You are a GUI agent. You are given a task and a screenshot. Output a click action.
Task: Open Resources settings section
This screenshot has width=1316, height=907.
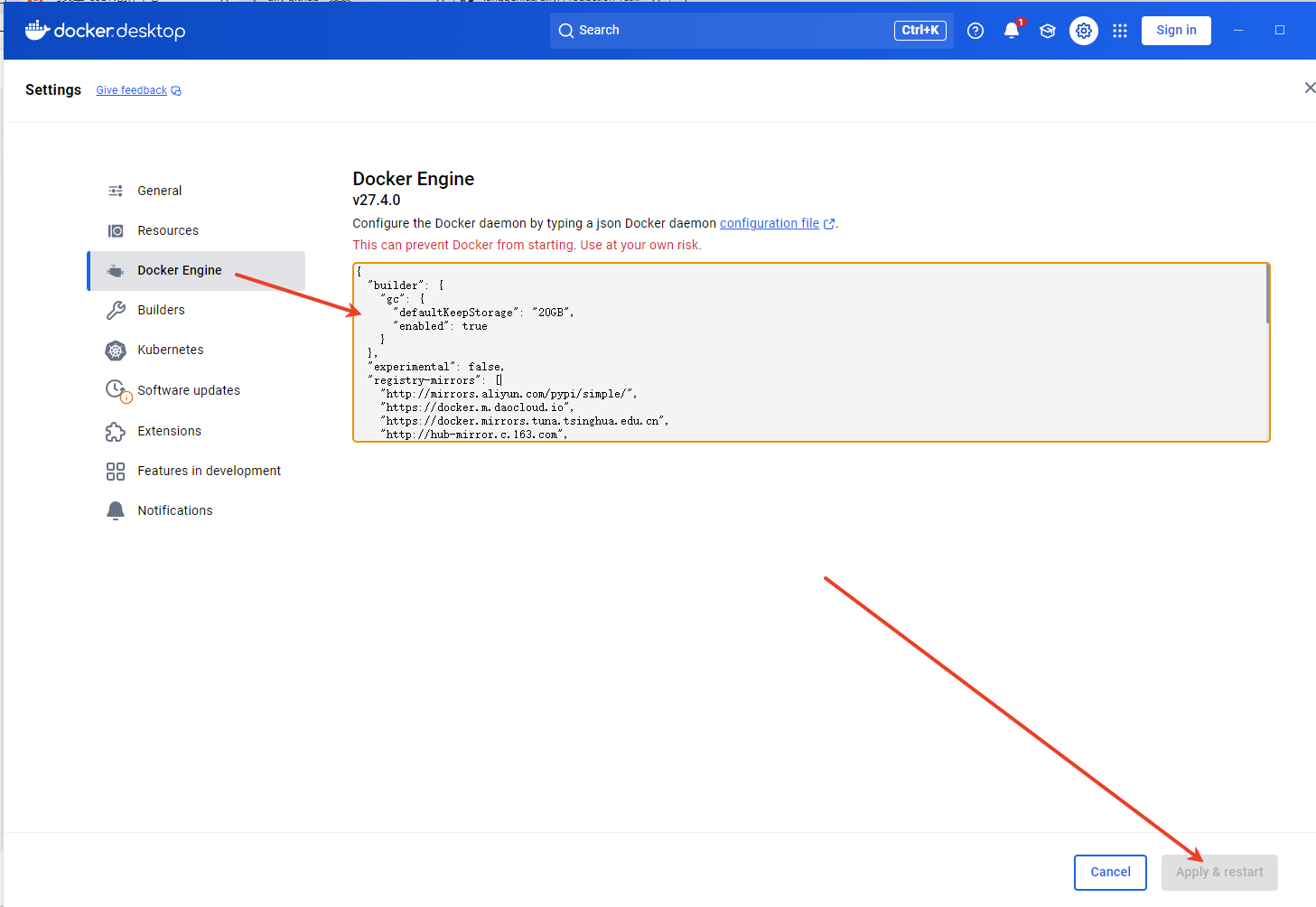point(196,230)
